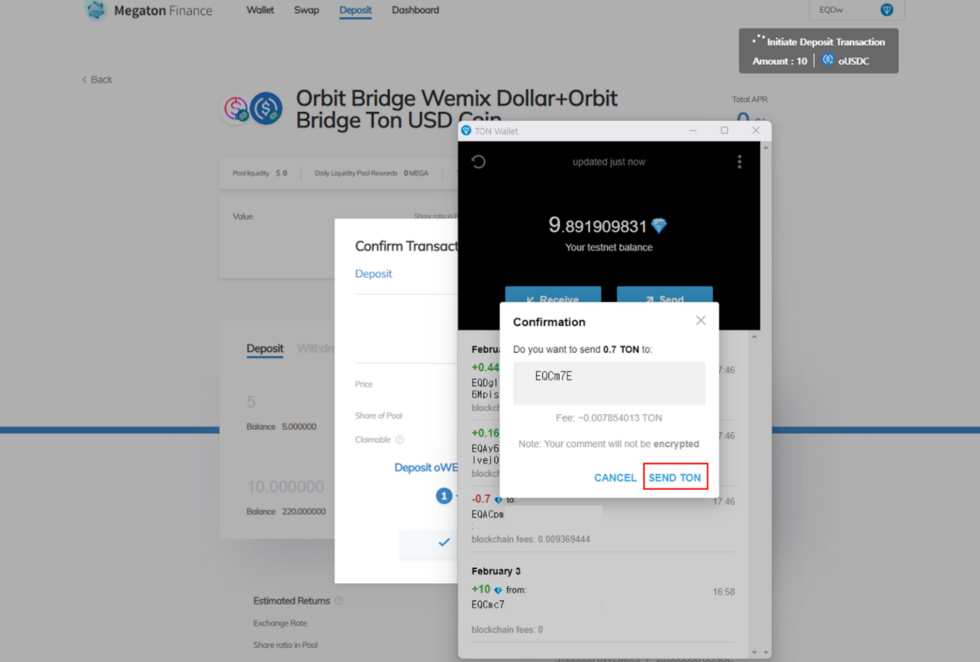Click the +0.44 transaction entry
Screen dimensions: 980x662
click(485, 386)
